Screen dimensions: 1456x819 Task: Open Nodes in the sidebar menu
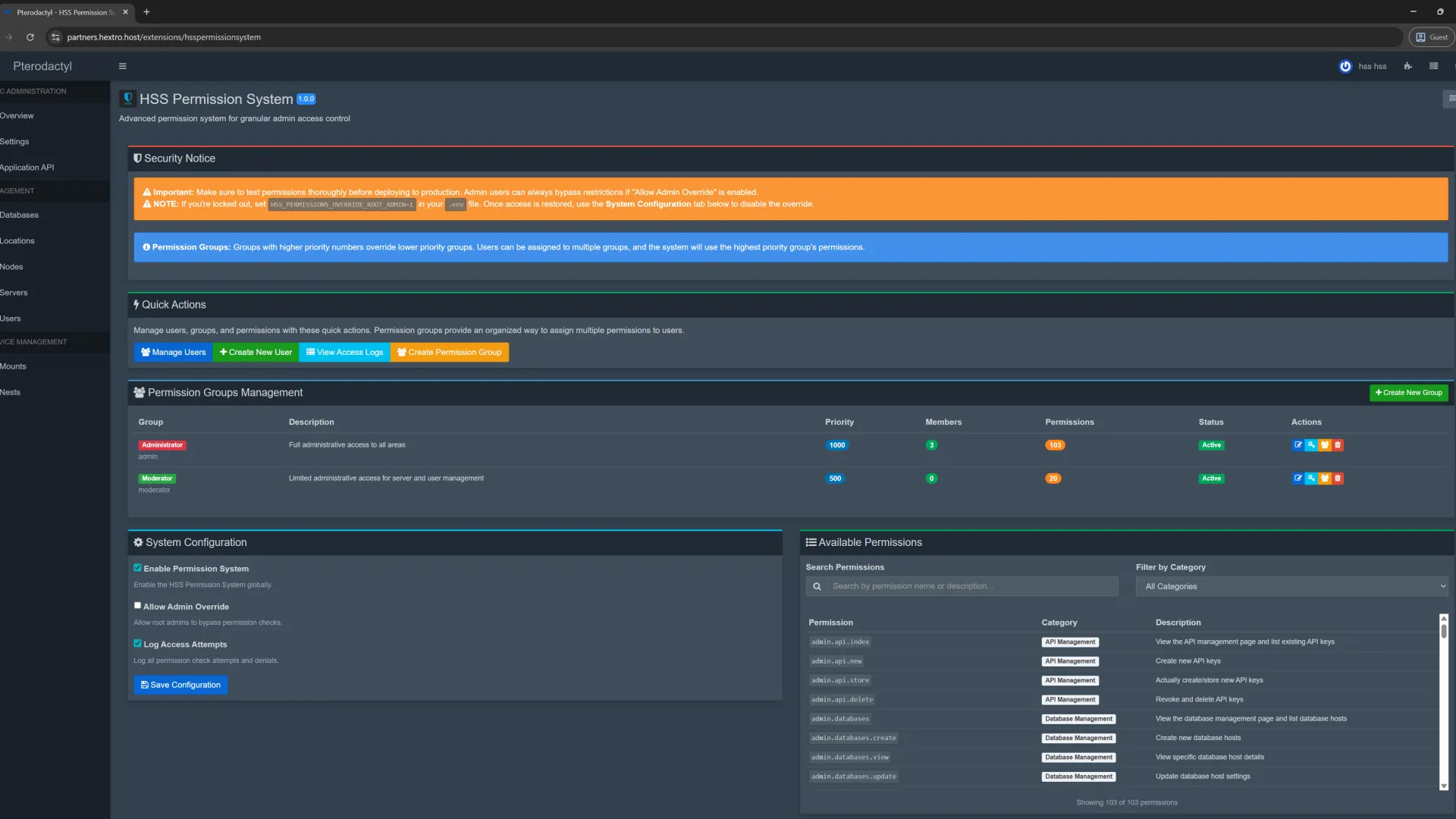[11, 267]
